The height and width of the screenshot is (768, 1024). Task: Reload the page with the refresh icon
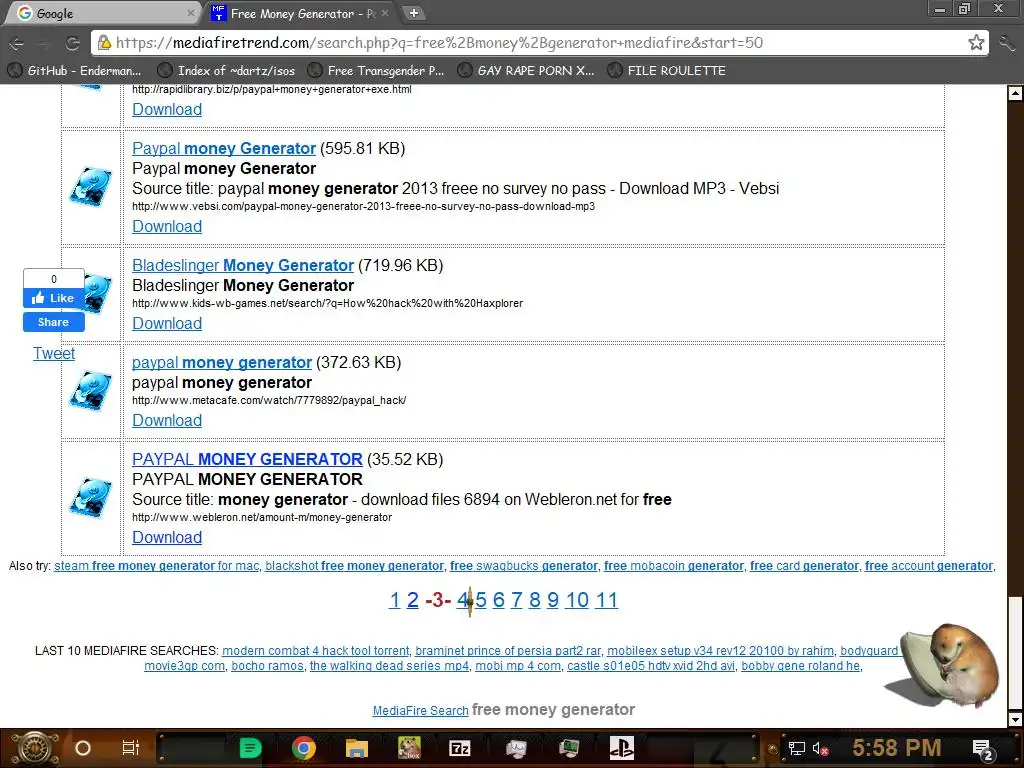click(72, 44)
